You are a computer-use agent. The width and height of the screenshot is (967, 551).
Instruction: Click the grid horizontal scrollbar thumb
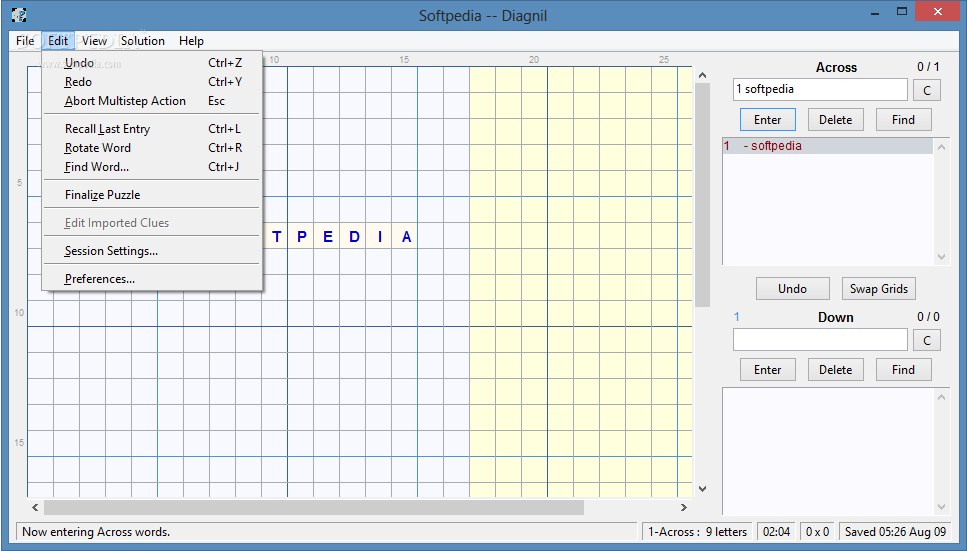[314, 507]
